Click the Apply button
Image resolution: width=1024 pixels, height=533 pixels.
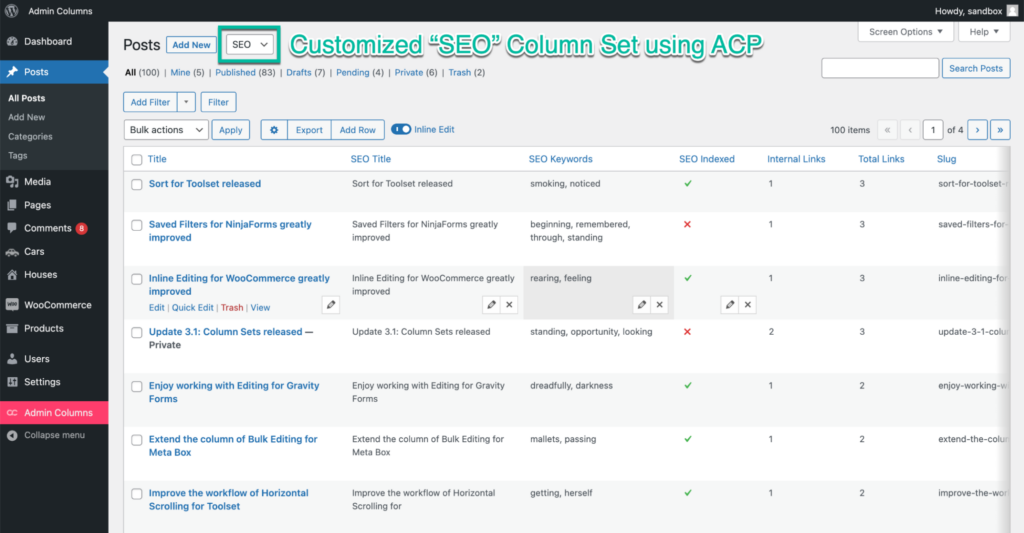tap(231, 130)
